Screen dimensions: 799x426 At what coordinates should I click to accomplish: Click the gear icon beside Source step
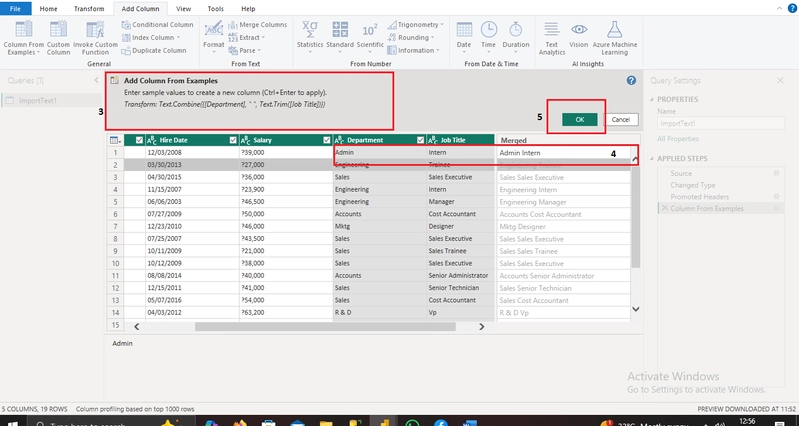[x=777, y=173]
